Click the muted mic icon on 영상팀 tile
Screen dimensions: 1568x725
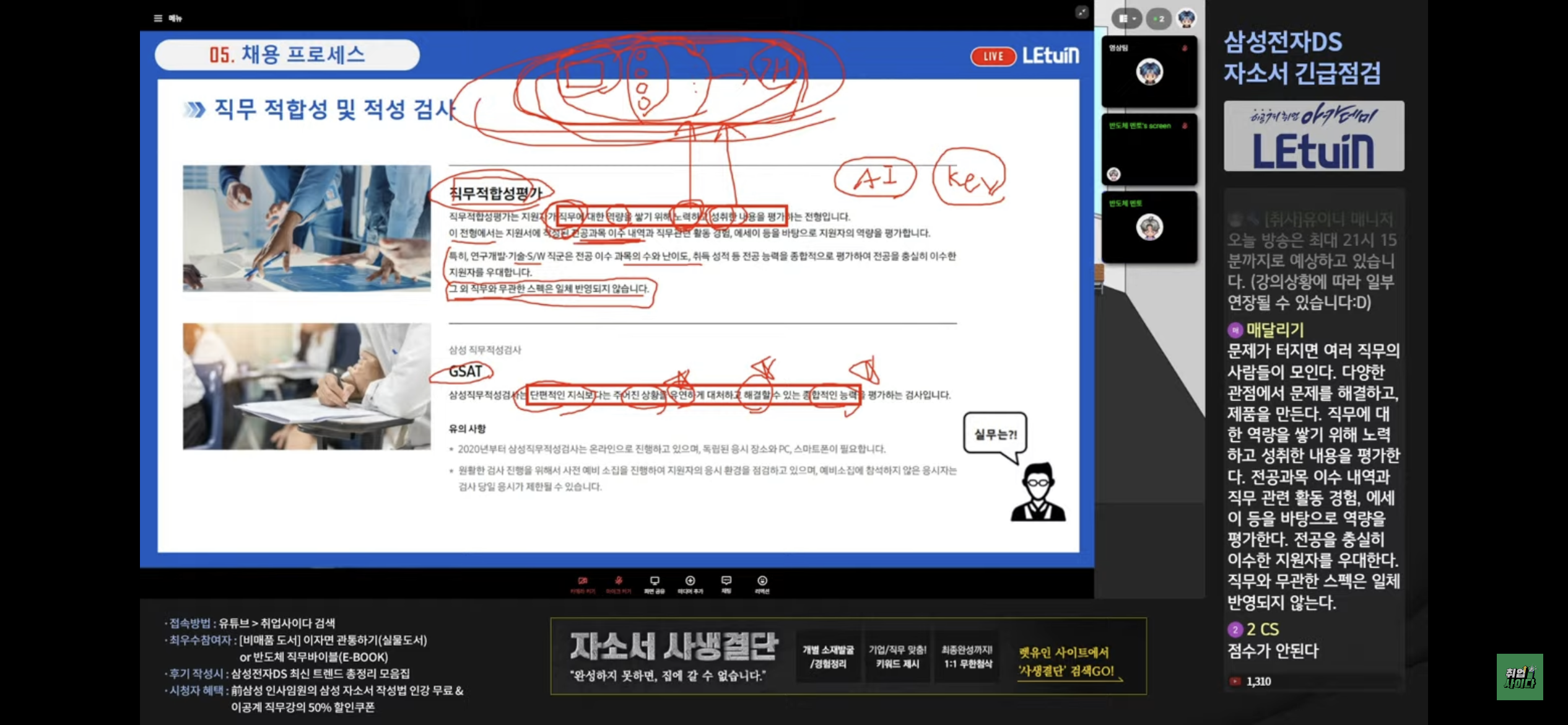(x=1185, y=48)
